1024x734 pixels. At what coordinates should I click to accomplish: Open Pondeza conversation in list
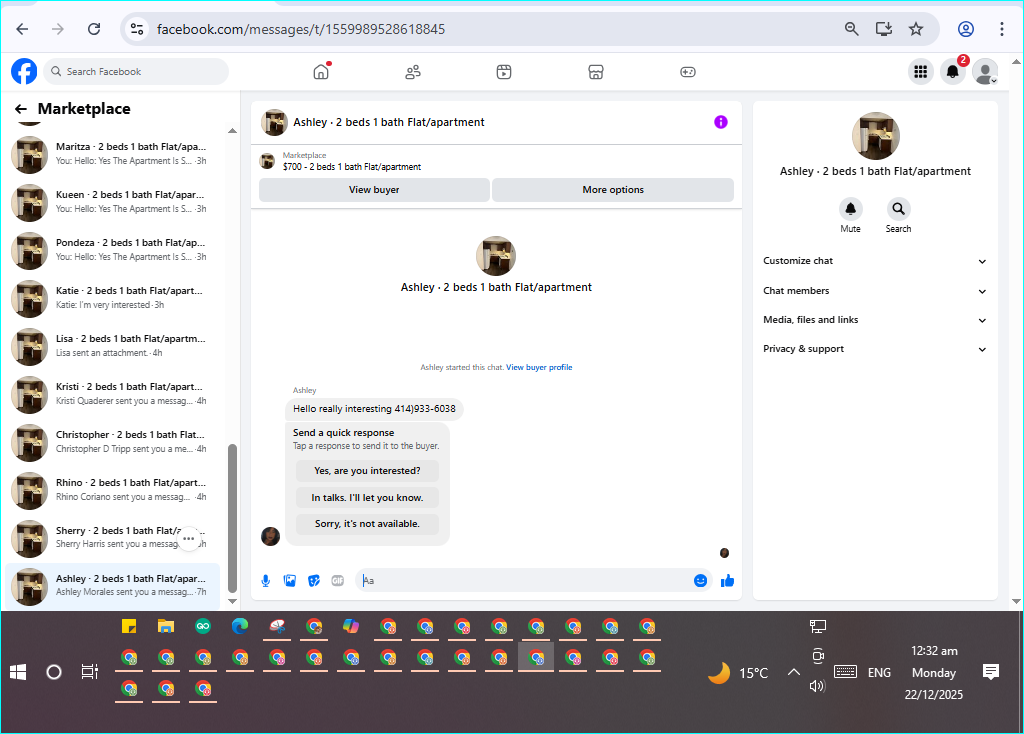112,250
